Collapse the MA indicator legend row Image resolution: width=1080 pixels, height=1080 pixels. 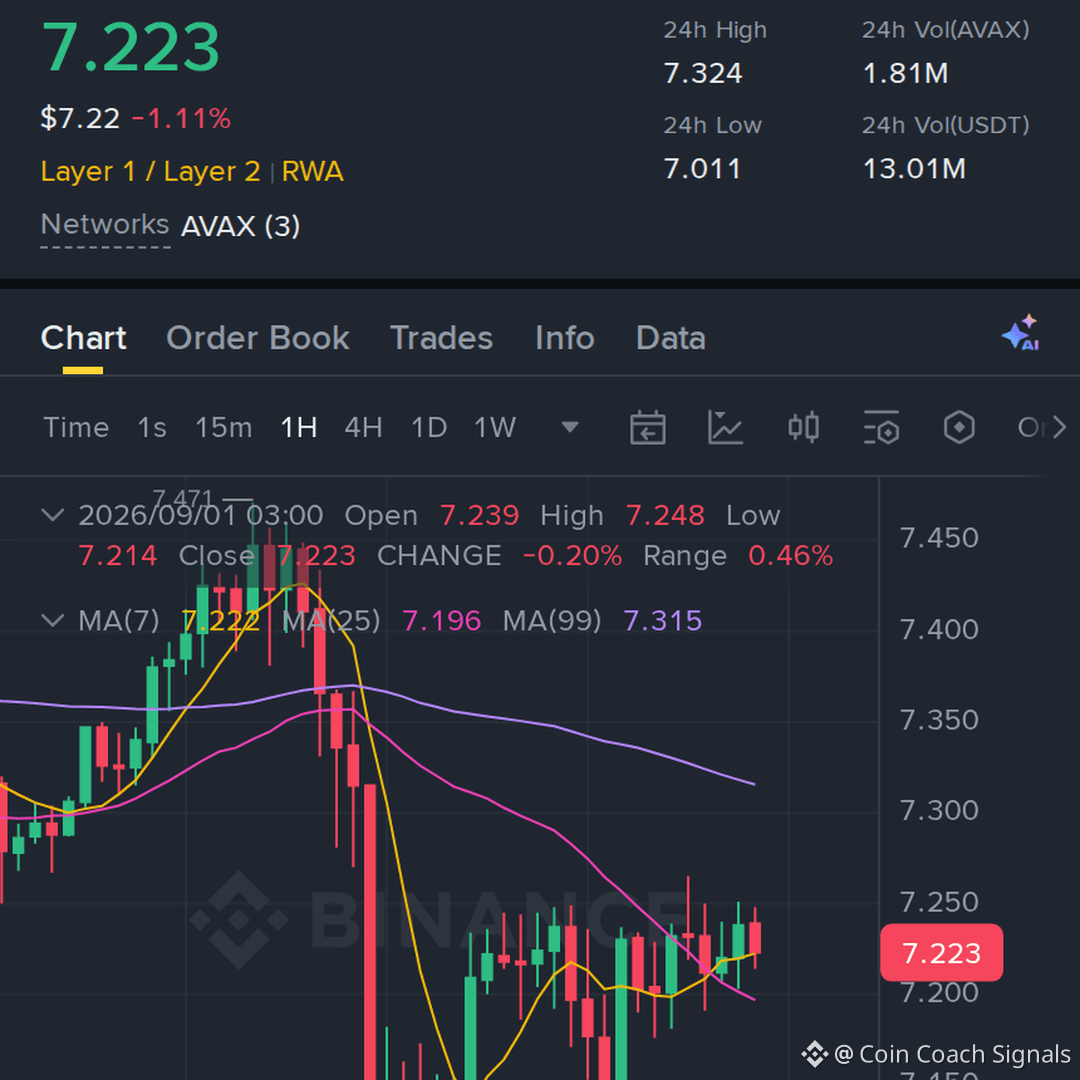click(53, 620)
